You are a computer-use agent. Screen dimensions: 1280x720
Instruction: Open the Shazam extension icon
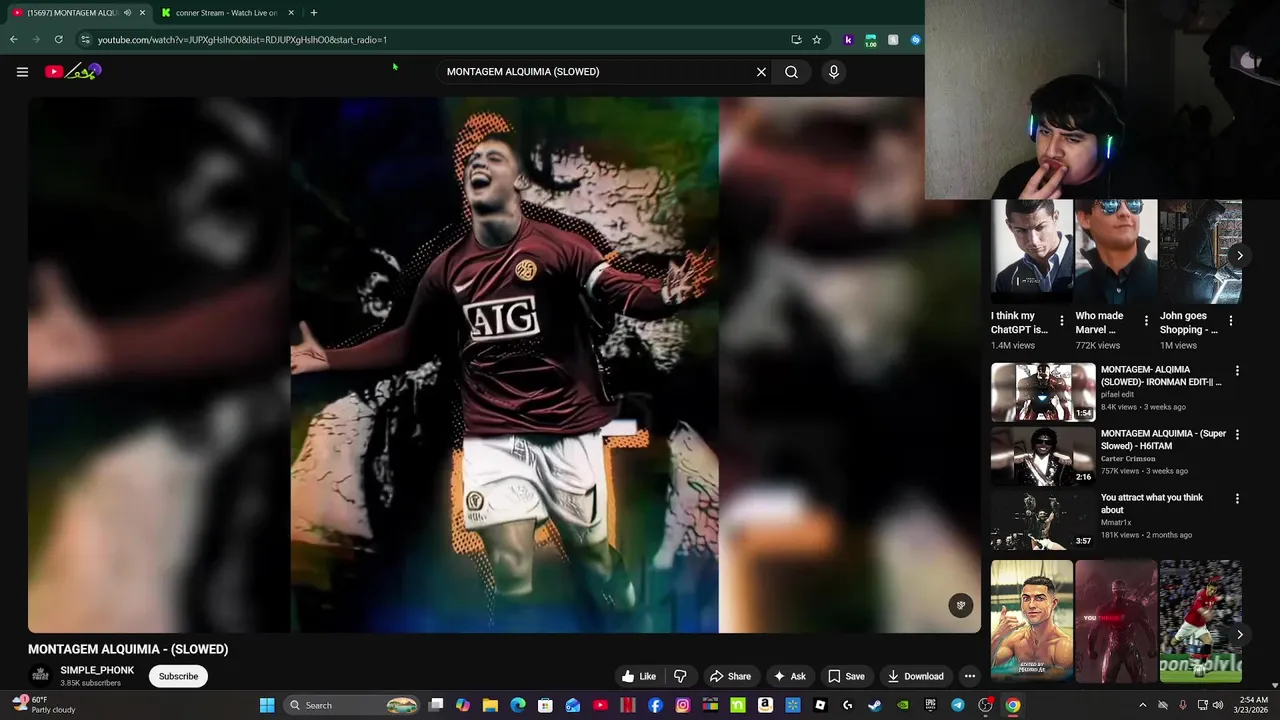click(915, 40)
